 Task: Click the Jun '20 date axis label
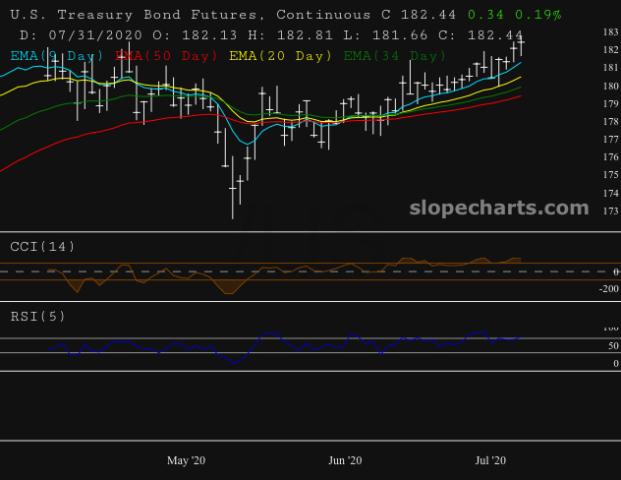pos(345,460)
